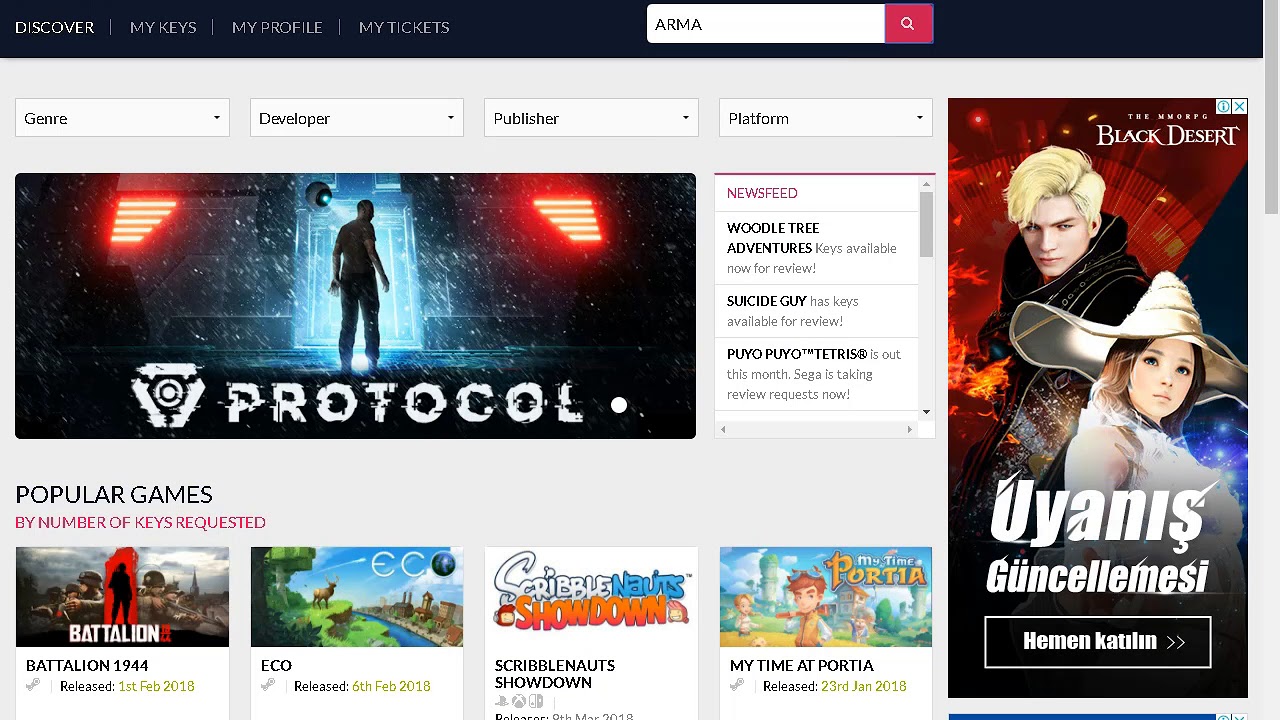Click the Hemen katılın ad button

pos(1098,642)
